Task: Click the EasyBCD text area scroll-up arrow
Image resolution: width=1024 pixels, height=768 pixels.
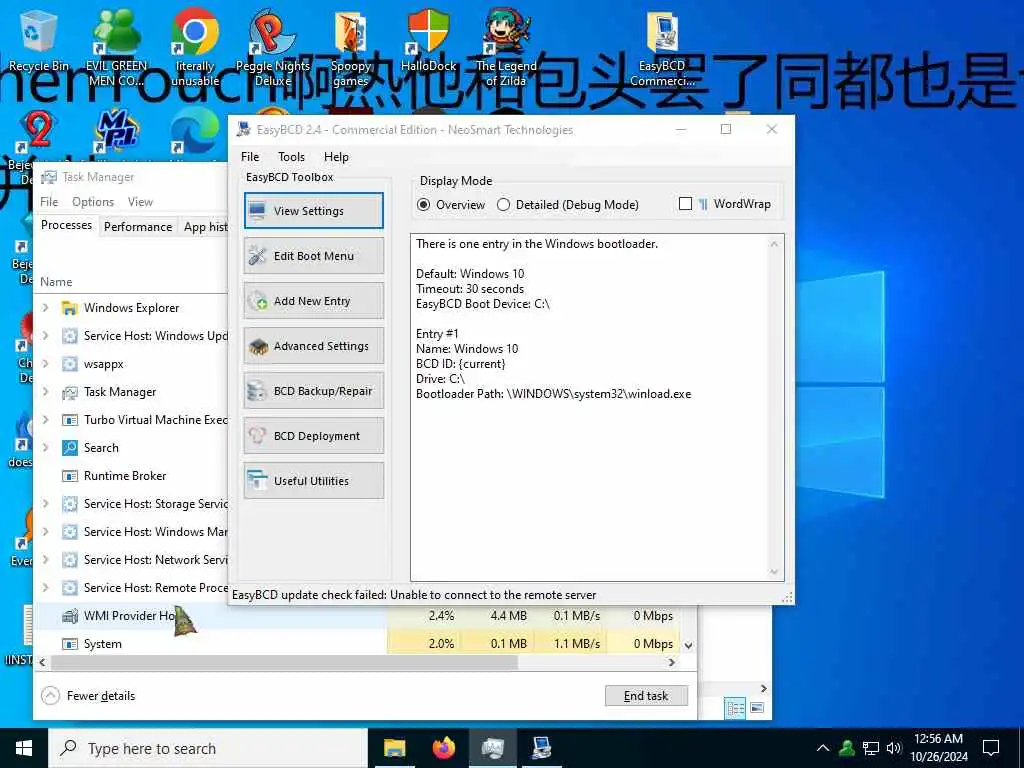Action: click(774, 244)
